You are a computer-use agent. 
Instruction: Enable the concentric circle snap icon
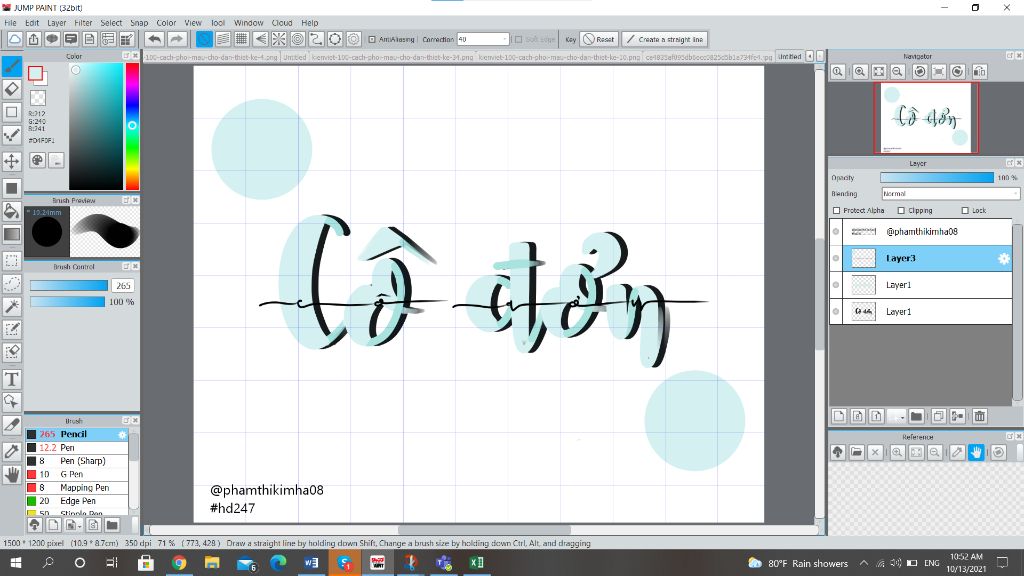[x=298, y=39]
